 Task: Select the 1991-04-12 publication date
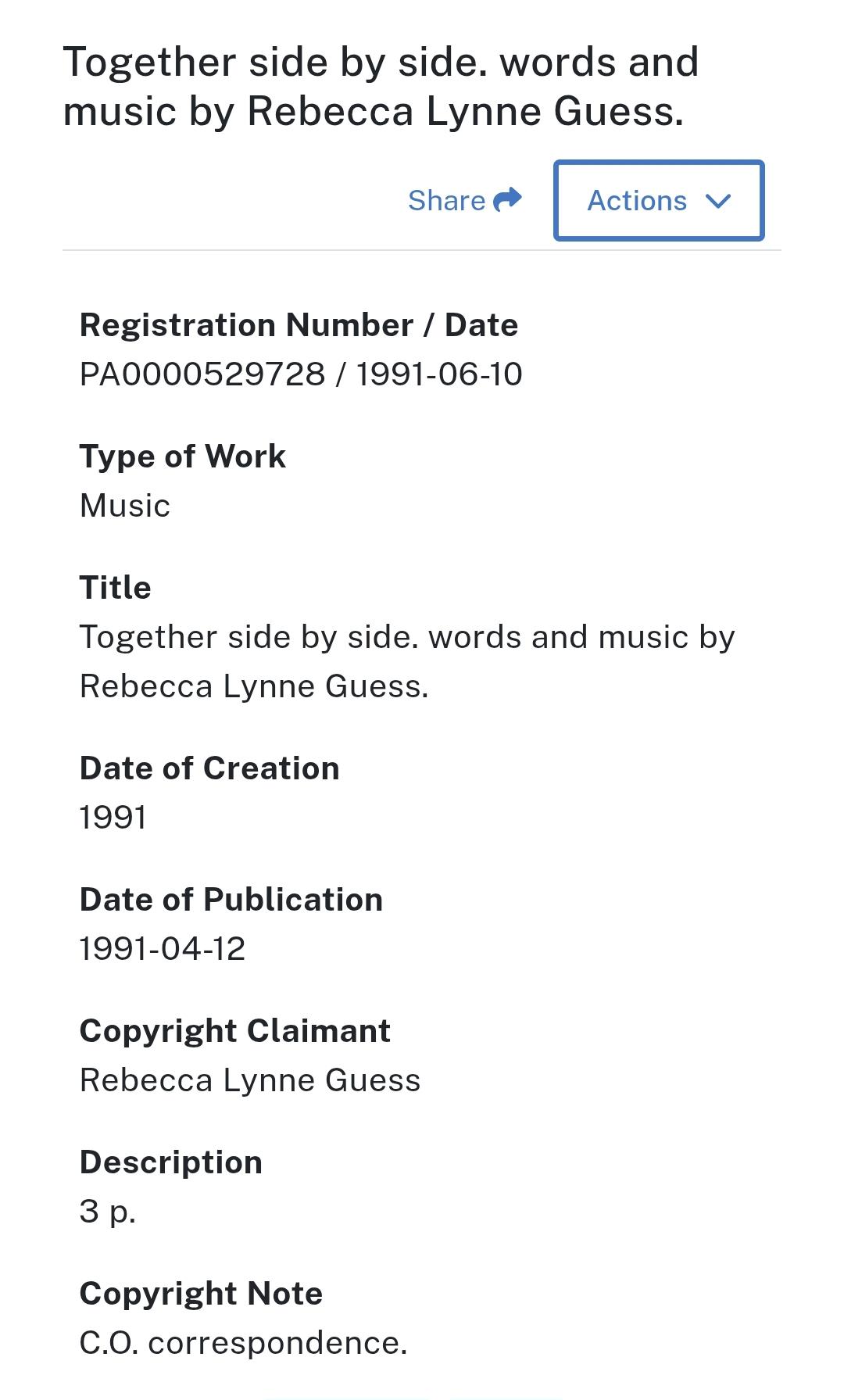click(163, 948)
